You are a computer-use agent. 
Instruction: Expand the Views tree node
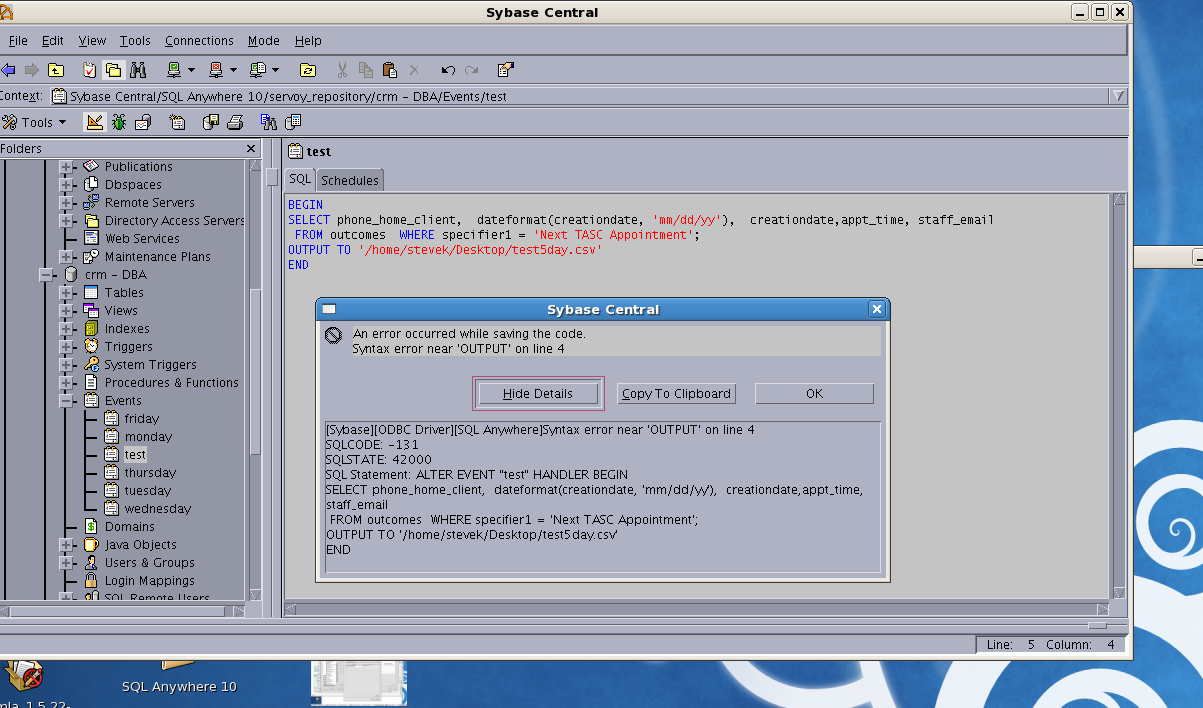(66, 311)
